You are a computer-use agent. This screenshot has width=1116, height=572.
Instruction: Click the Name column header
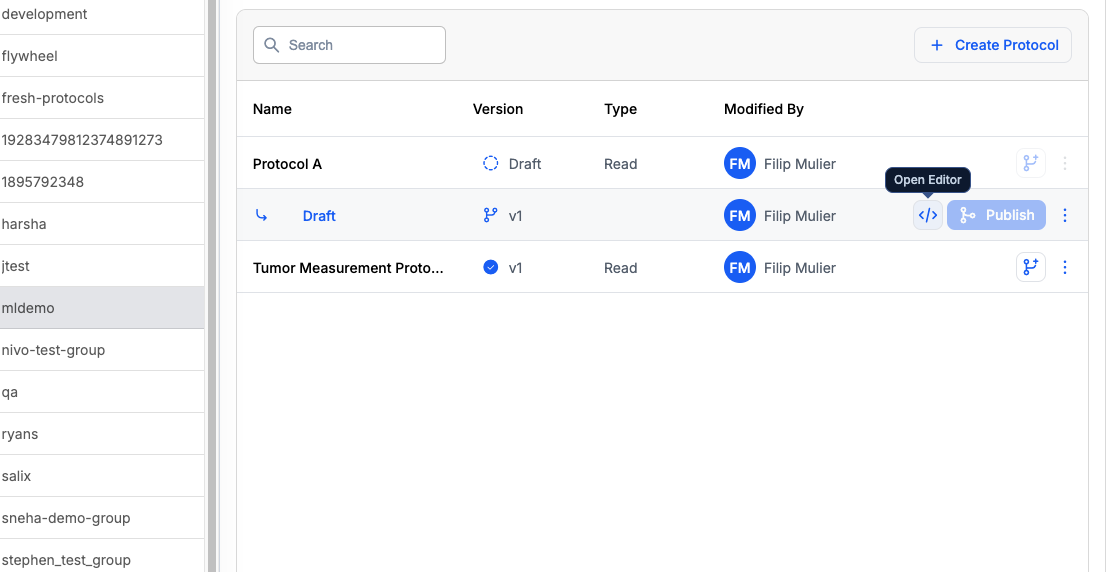(x=272, y=109)
